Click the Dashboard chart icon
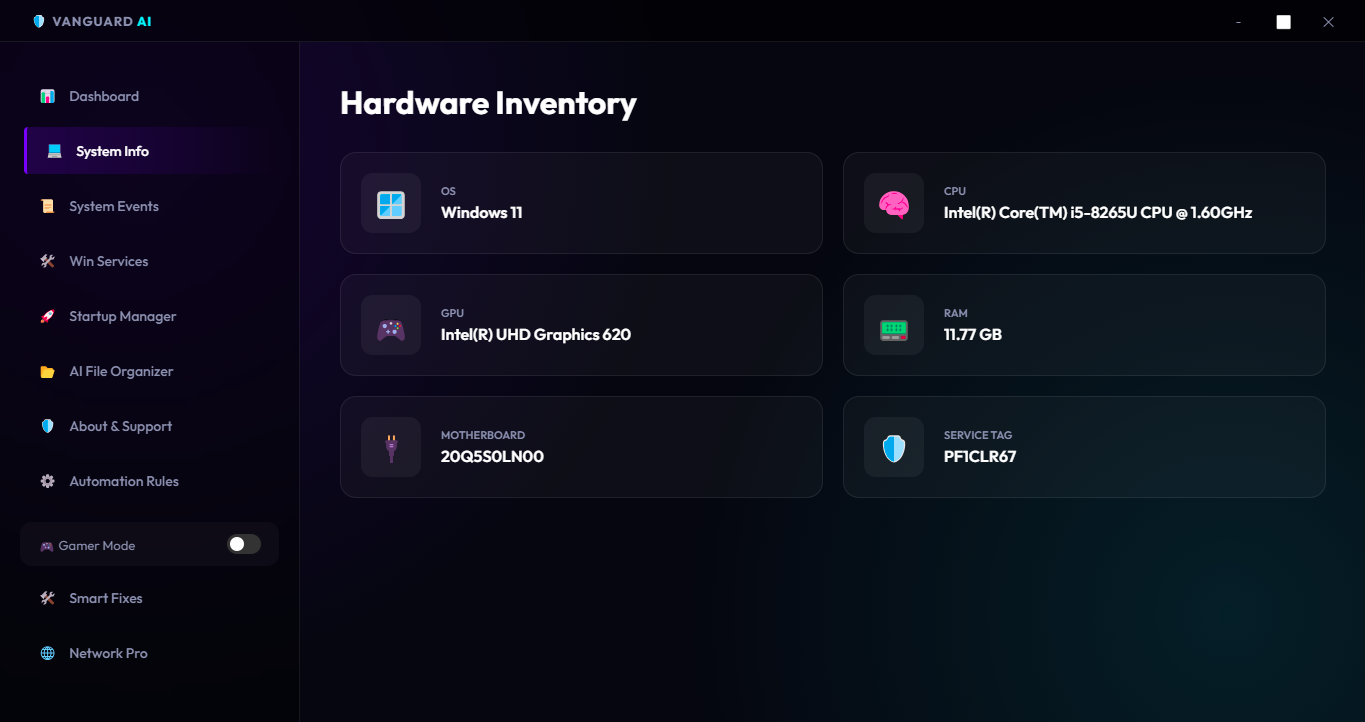 (x=47, y=96)
